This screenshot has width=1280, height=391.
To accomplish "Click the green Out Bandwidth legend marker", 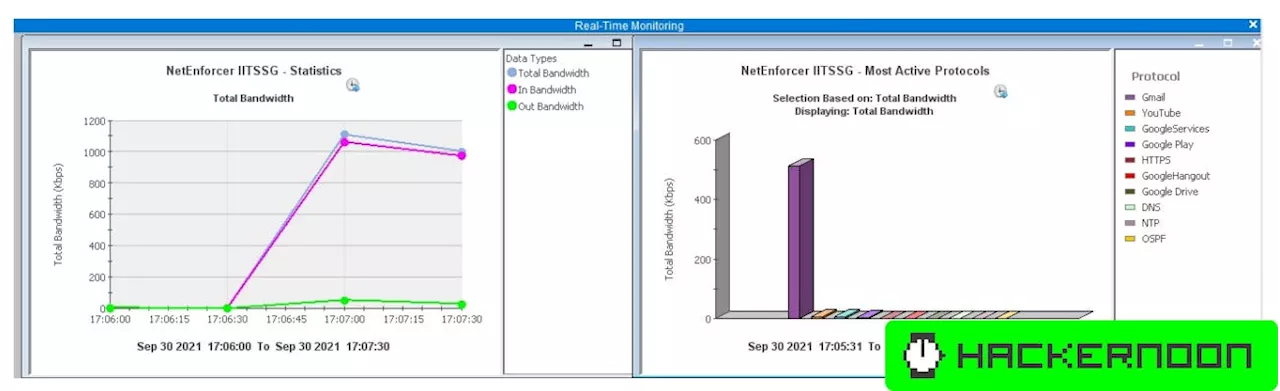I will [x=512, y=106].
